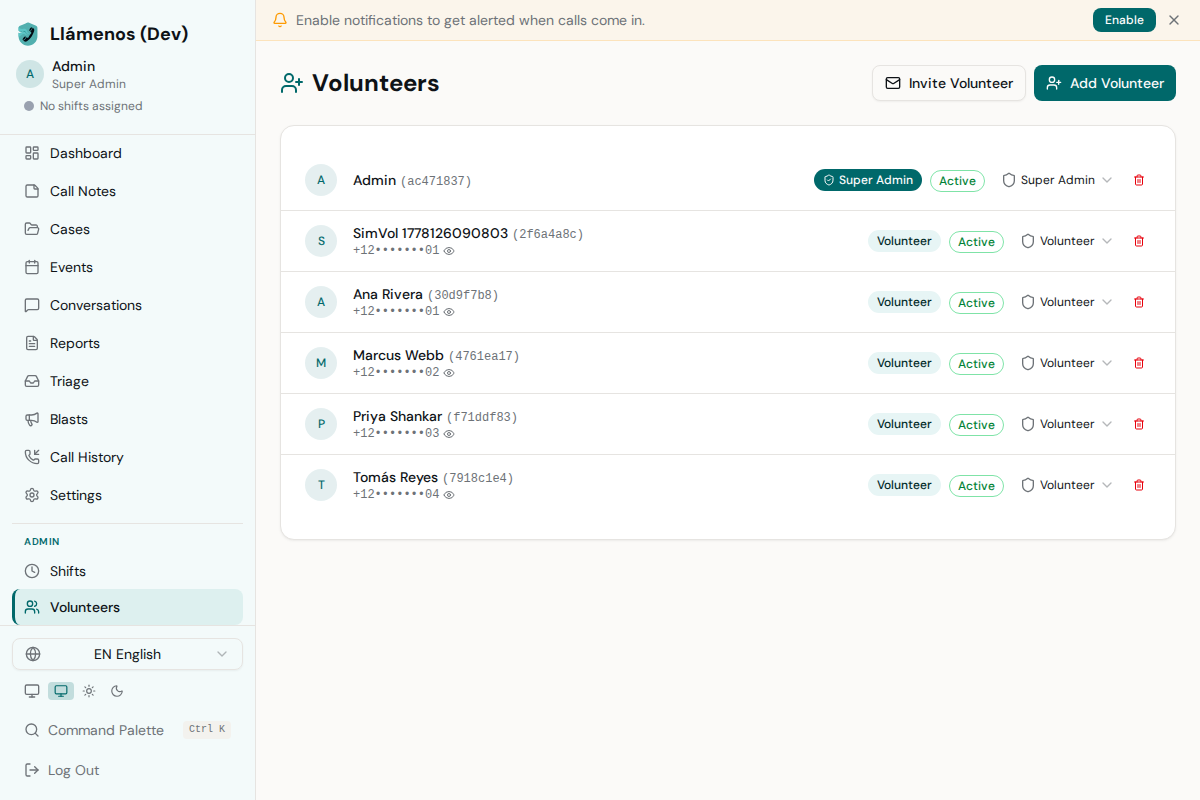
Task: Click the Cases folder icon
Action: point(32,229)
